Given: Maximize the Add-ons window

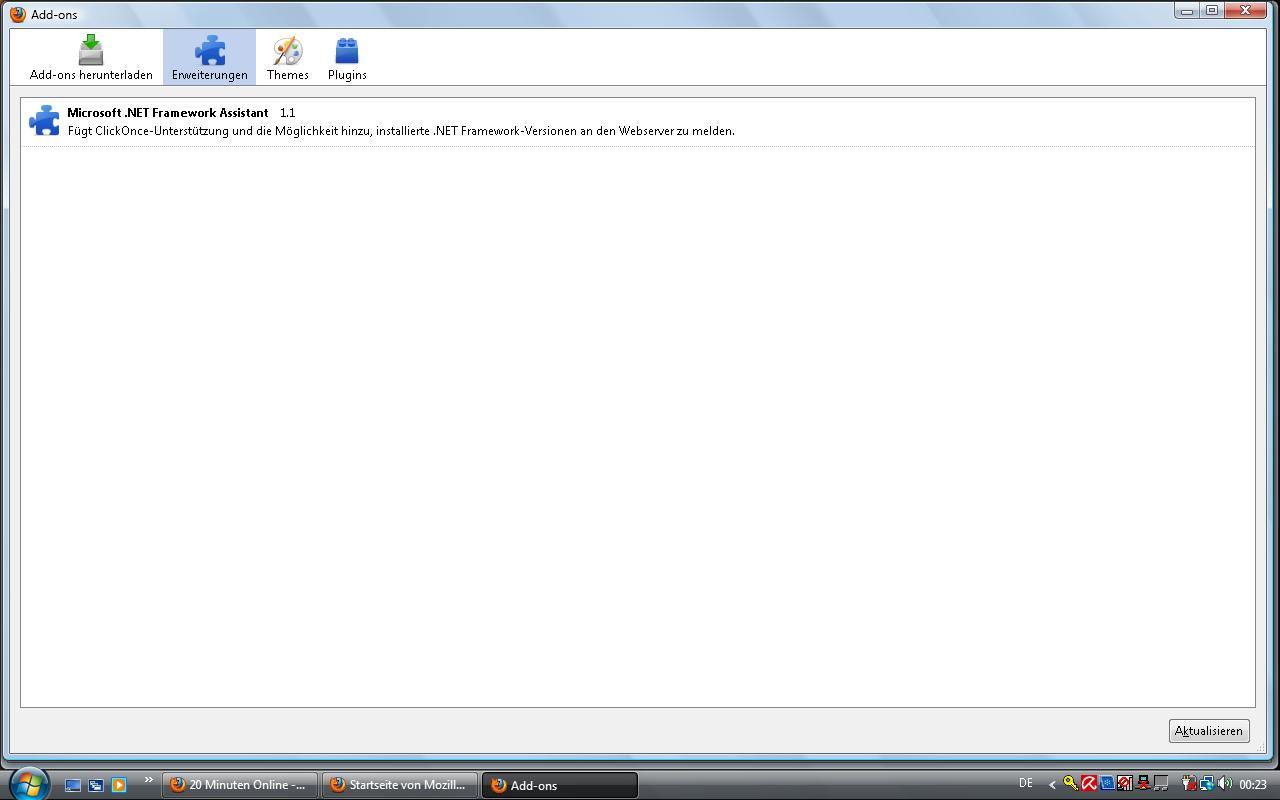Looking at the screenshot, I should (1212, 11).
